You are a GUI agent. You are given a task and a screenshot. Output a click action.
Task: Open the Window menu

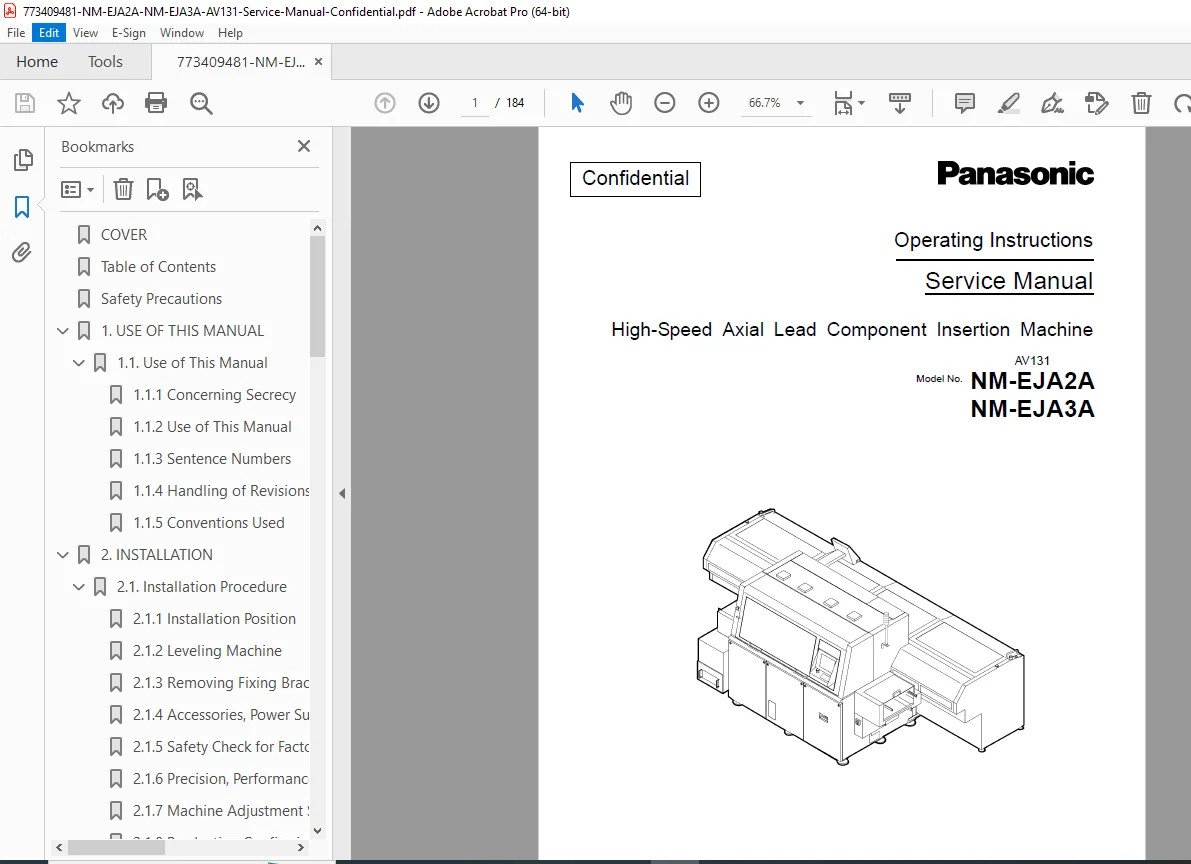pyautogui.click(x=182, y=33)
